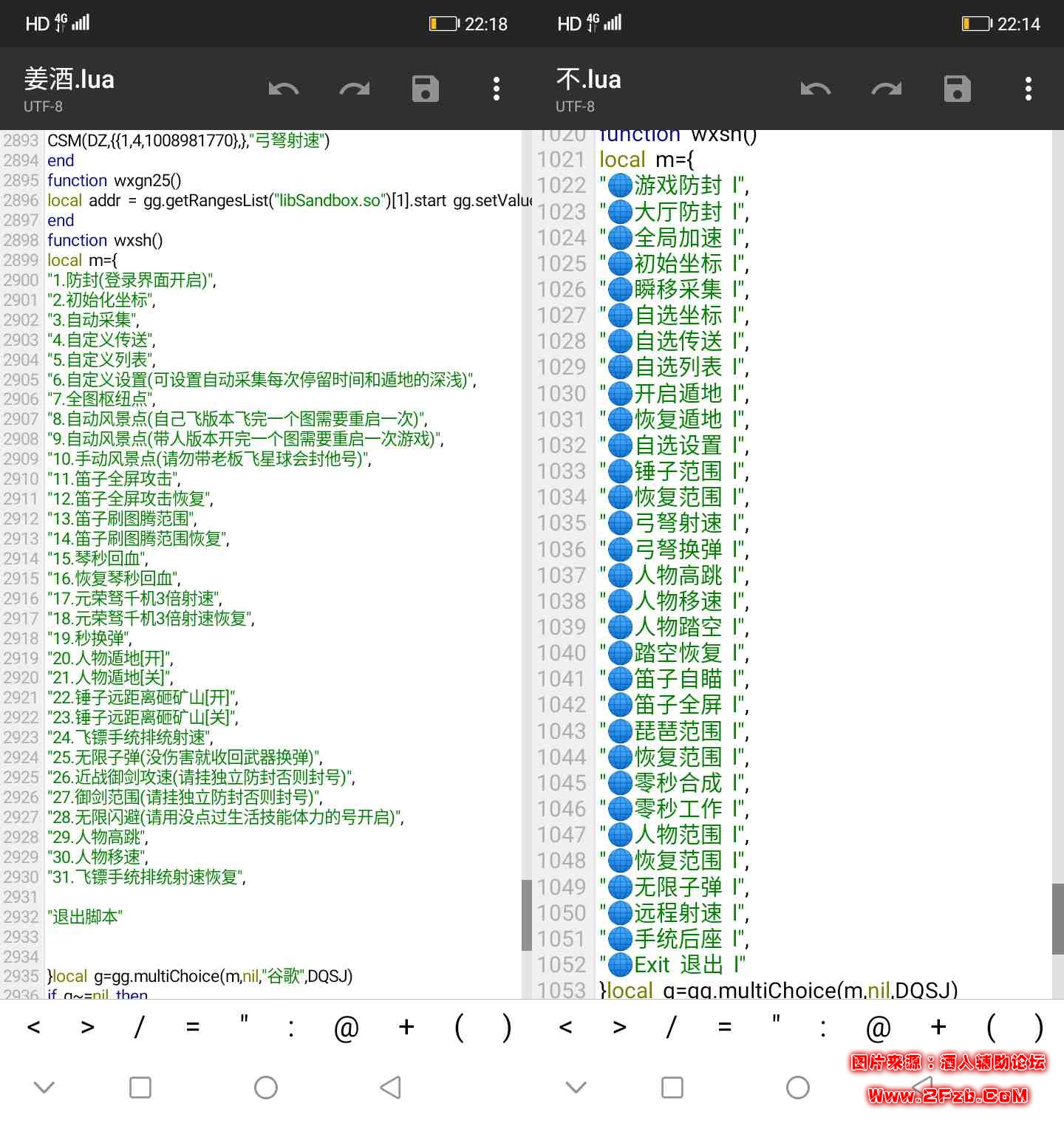Screen dimensions: 1064x1123
Task: Insert '=' symbol in 不.lua editor
Action: click(x=725, y=1026)
